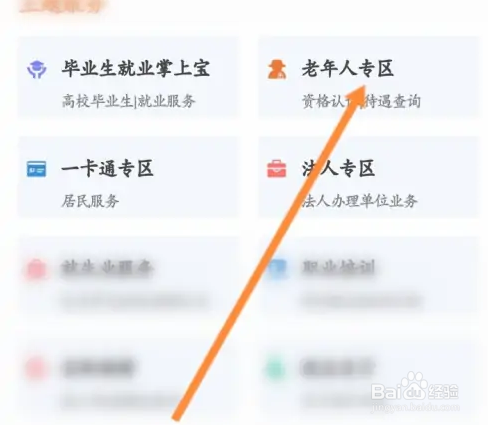The image size is (488, 425).
Task: Select the 法人专区 title
Action: (338, 168)
